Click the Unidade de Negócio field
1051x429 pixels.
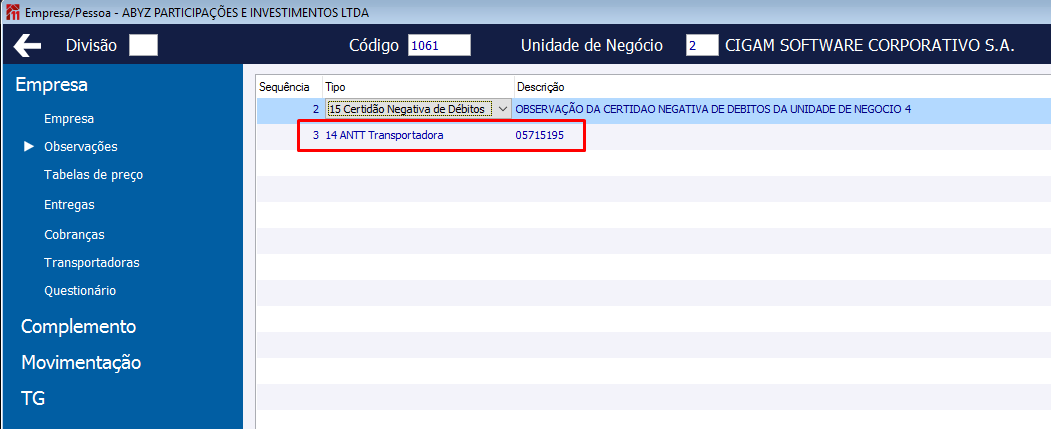702,46
